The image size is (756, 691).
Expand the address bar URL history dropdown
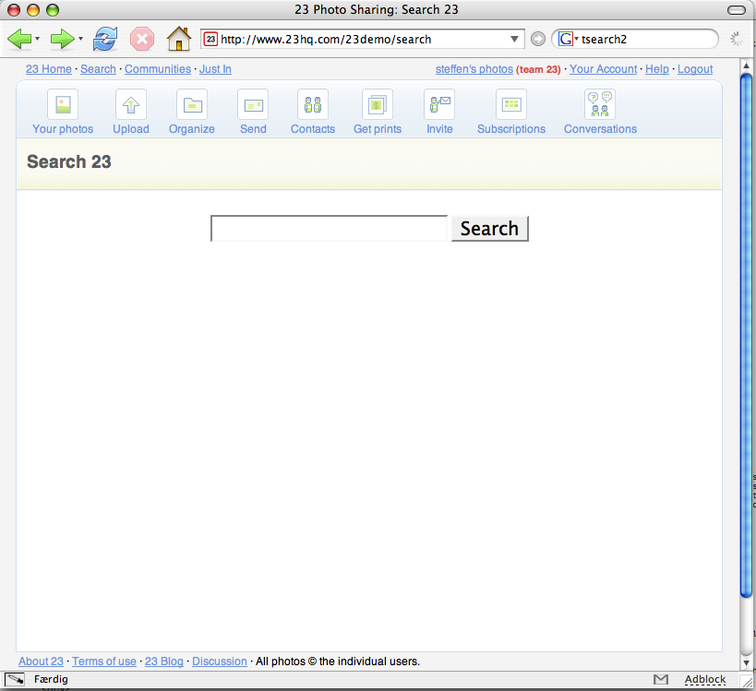coord(514,39)
